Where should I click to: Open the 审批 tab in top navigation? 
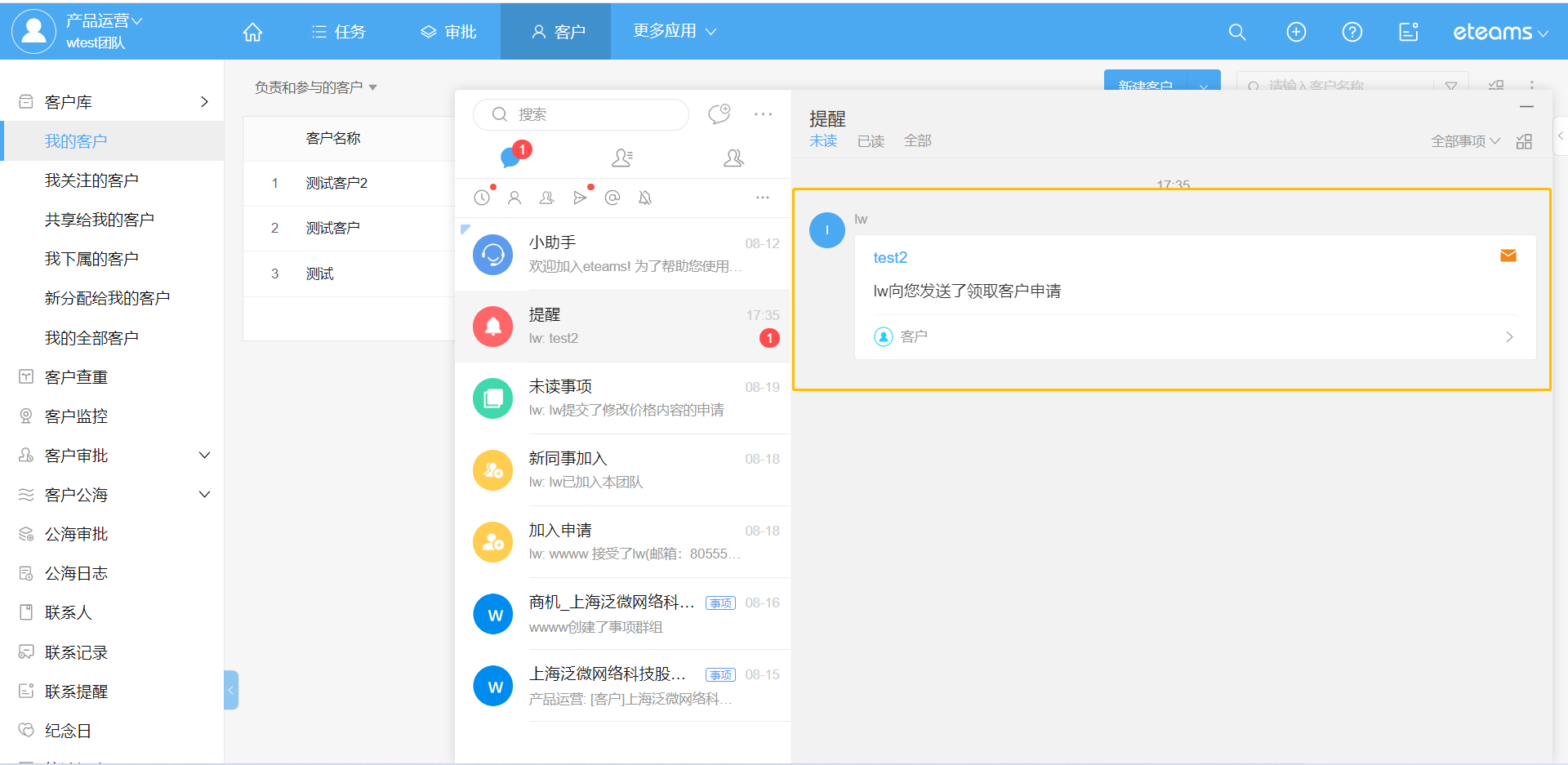tap(448, 32)
